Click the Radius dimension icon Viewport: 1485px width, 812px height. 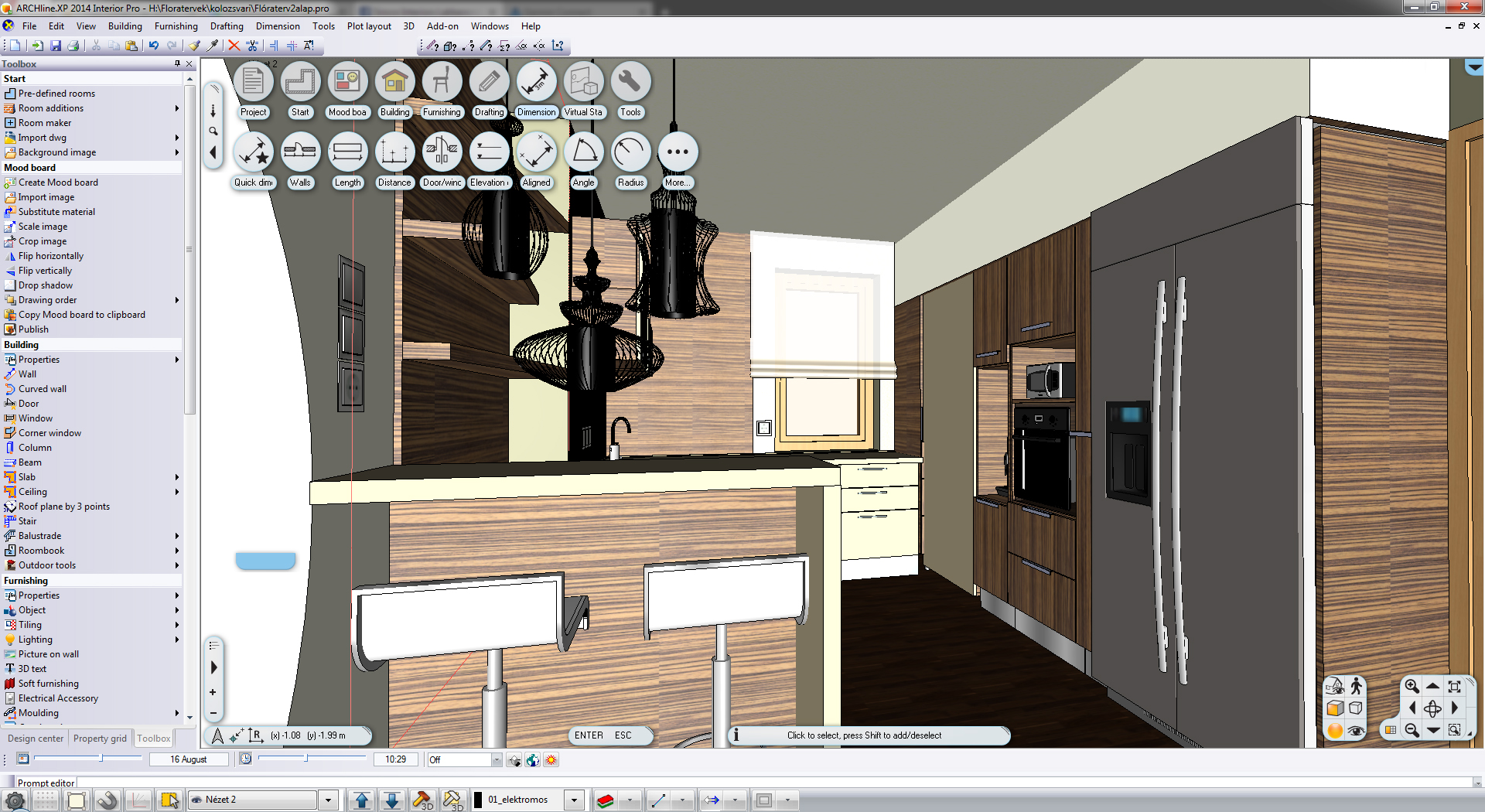(x=630, y=152)
